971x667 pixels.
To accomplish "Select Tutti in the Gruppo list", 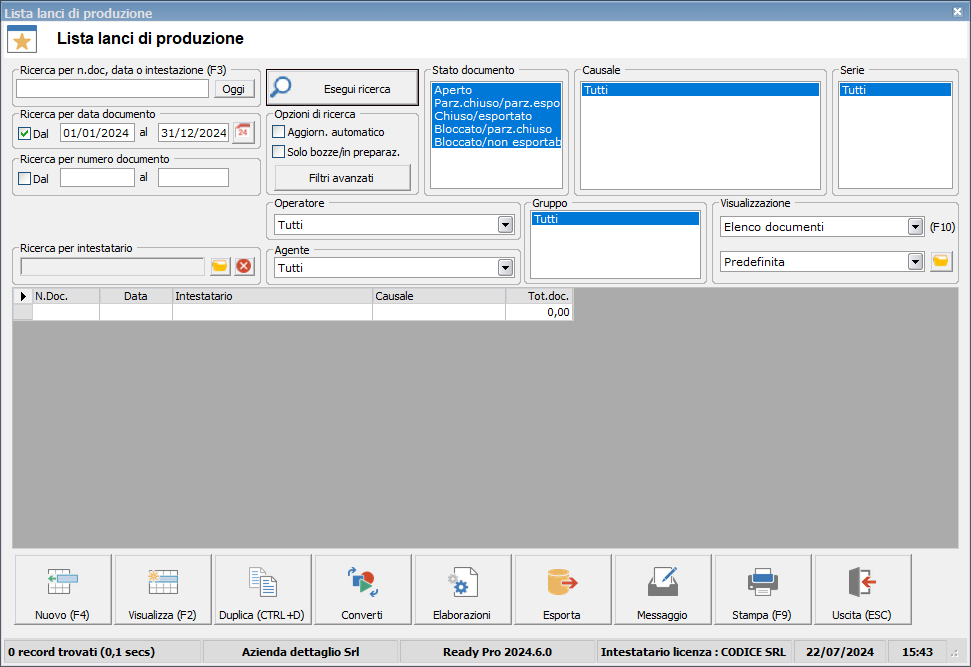I will tap(616, 219).
